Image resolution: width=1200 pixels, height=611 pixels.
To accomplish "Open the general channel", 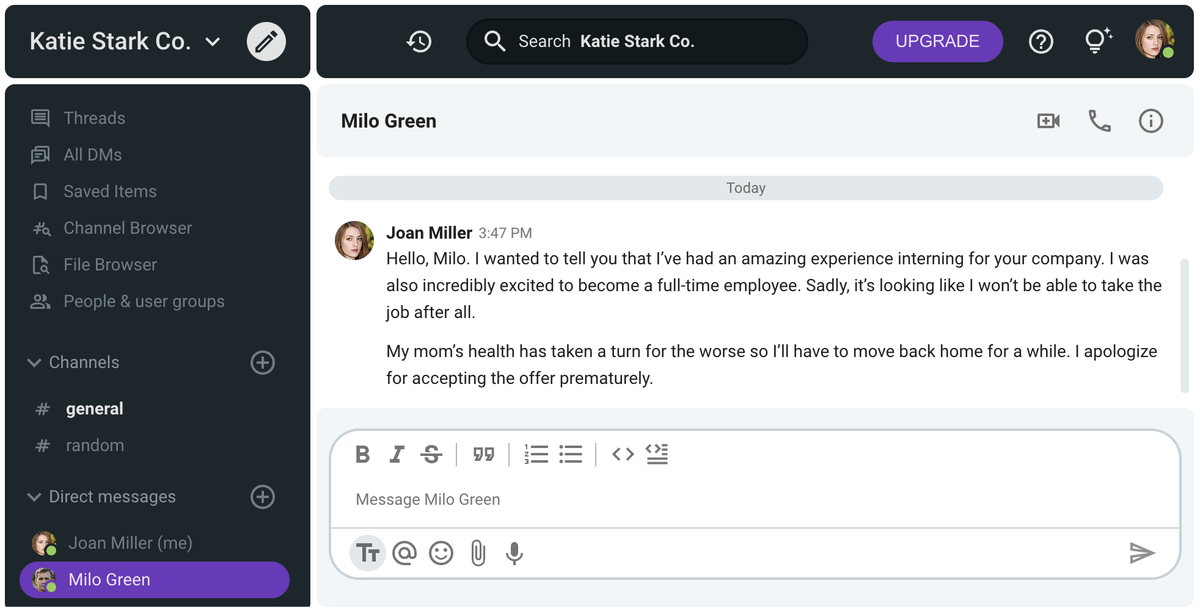I will 95,408.
